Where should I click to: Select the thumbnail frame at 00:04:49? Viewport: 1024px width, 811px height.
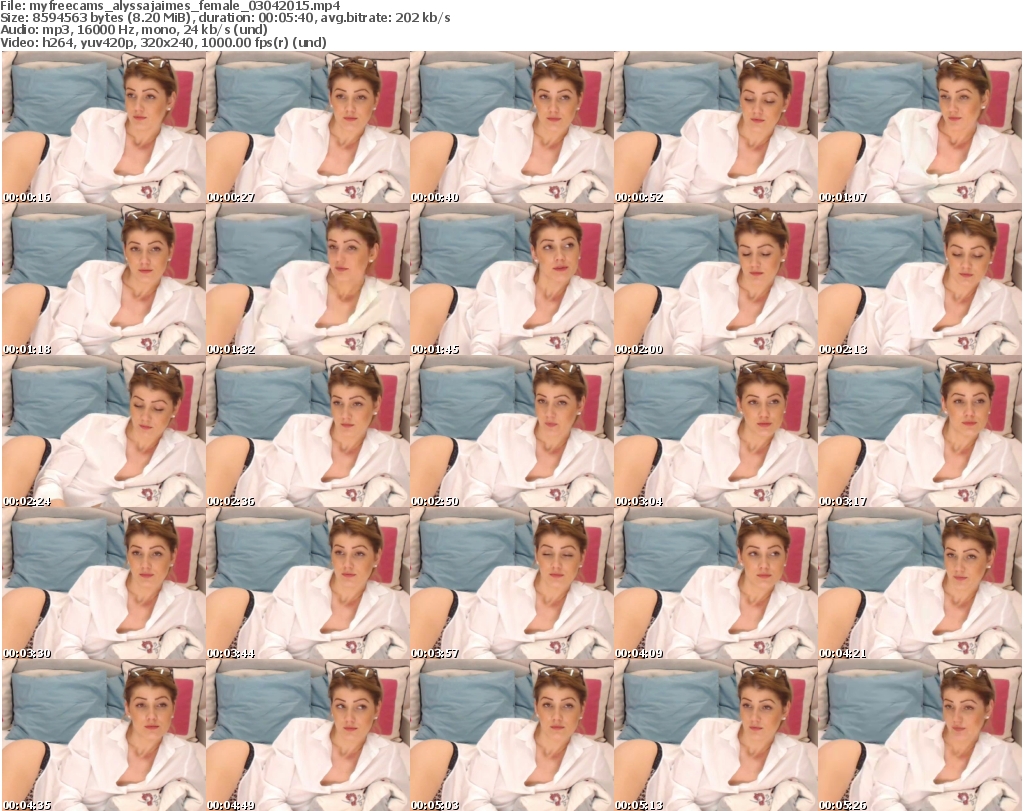click(x=308, y=735)
